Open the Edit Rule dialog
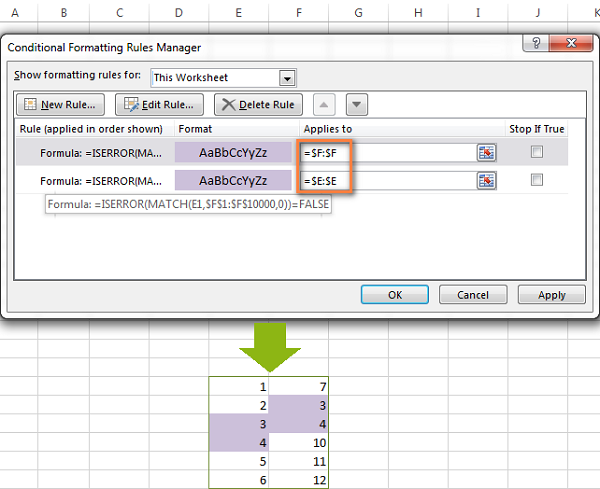 [159, 104]
